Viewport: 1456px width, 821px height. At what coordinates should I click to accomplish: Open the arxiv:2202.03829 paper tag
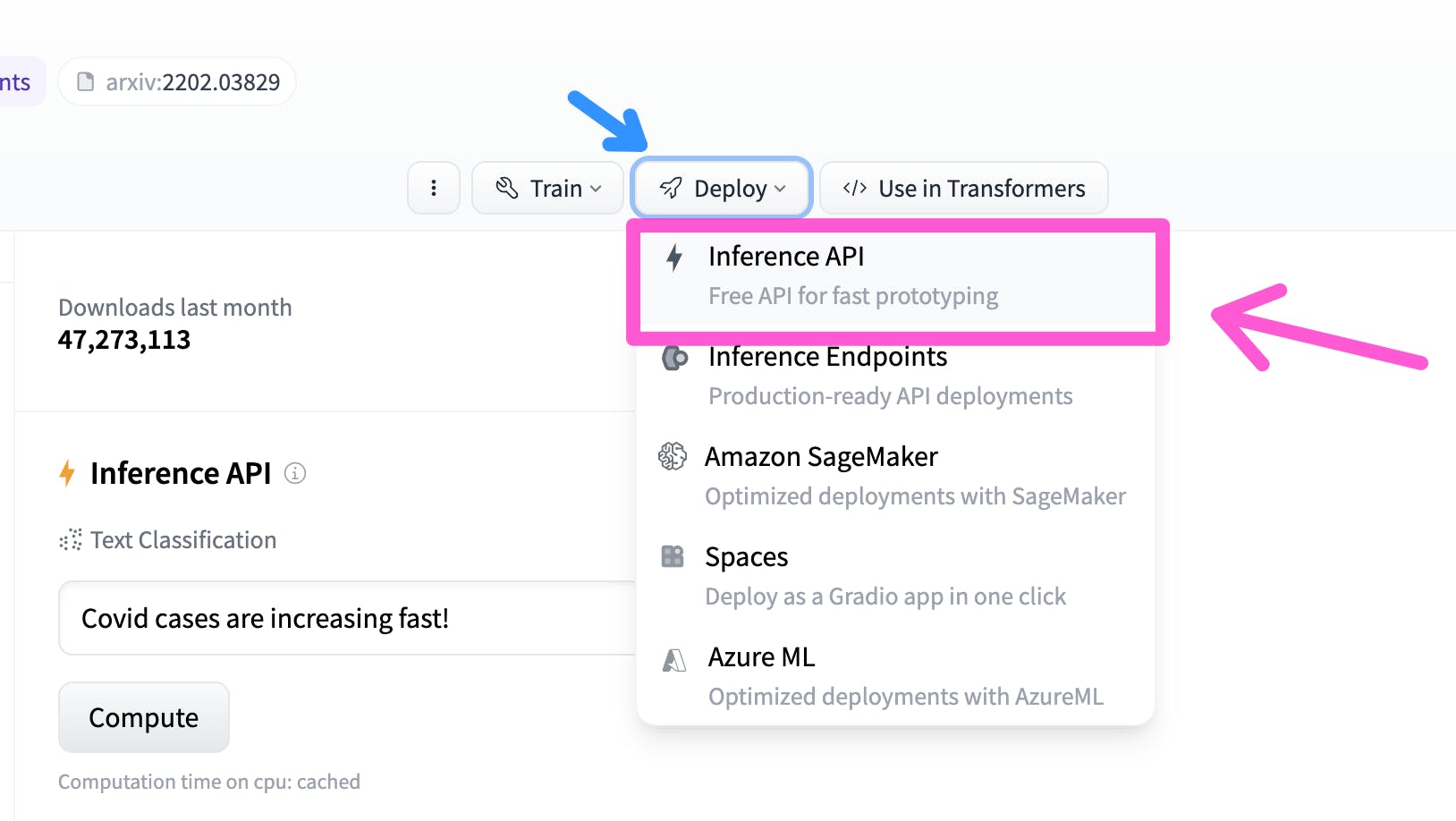coord(178,82)
